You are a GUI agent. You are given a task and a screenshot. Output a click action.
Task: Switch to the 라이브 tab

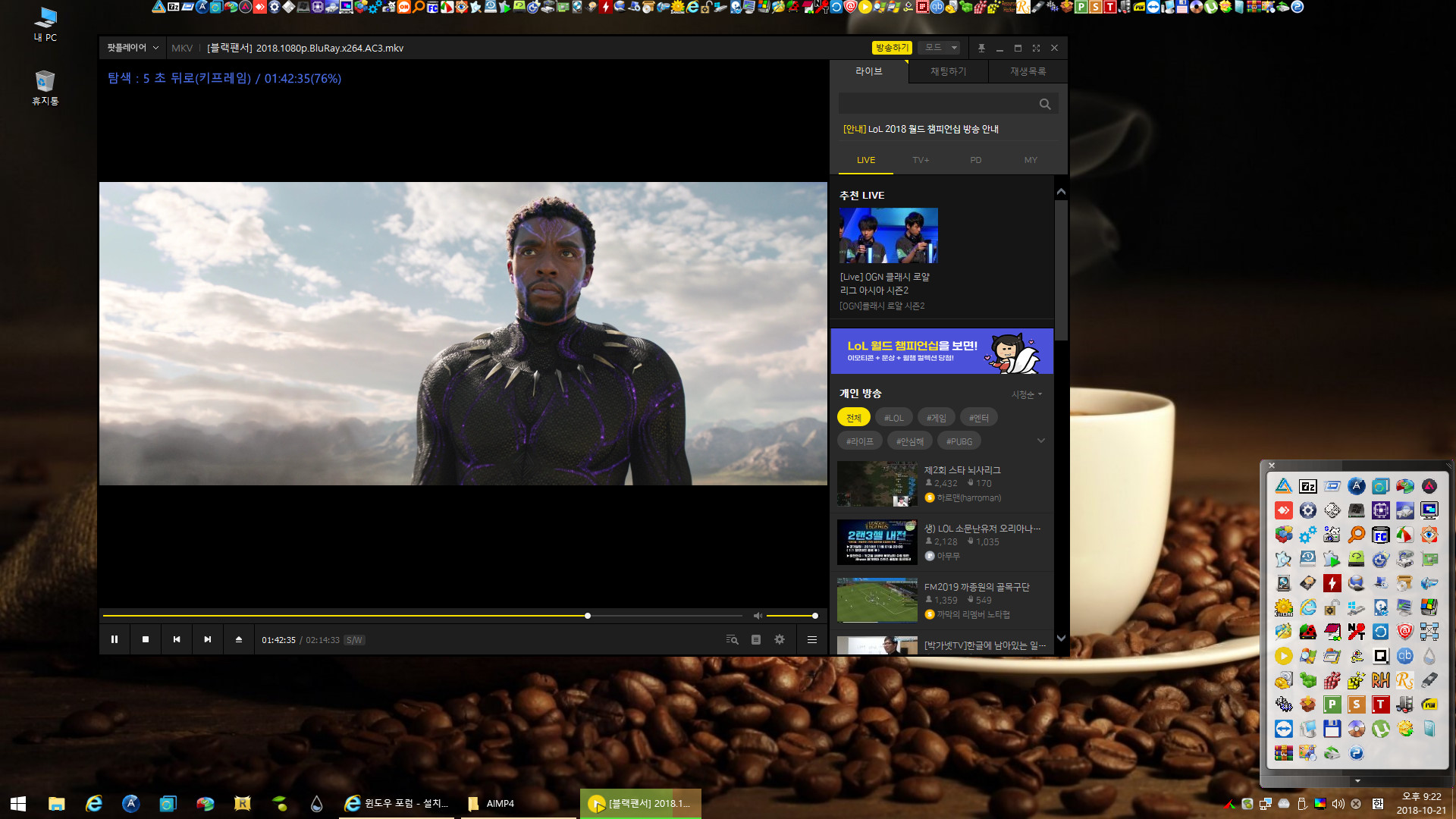[x=869, y=71]
